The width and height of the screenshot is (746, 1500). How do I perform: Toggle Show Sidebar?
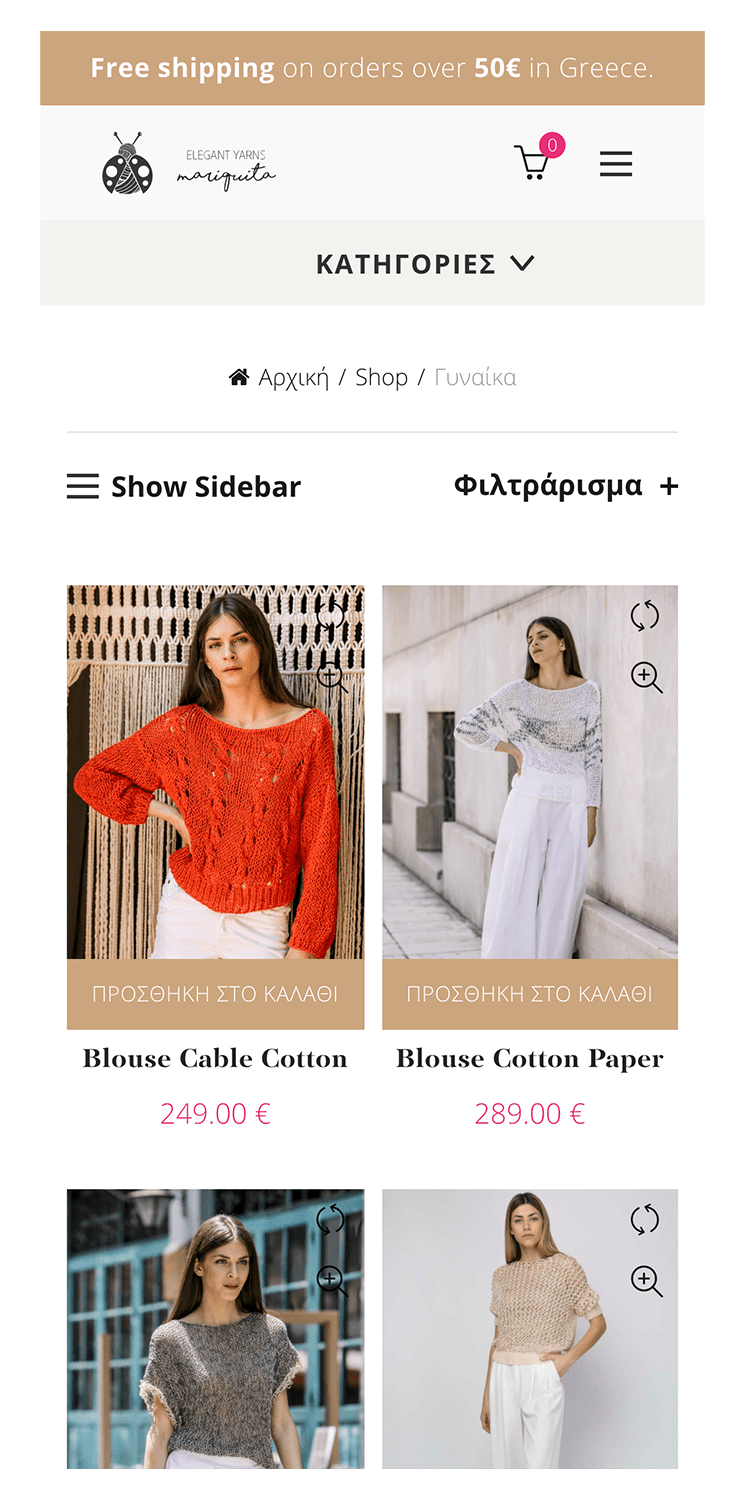pos(184,487)
